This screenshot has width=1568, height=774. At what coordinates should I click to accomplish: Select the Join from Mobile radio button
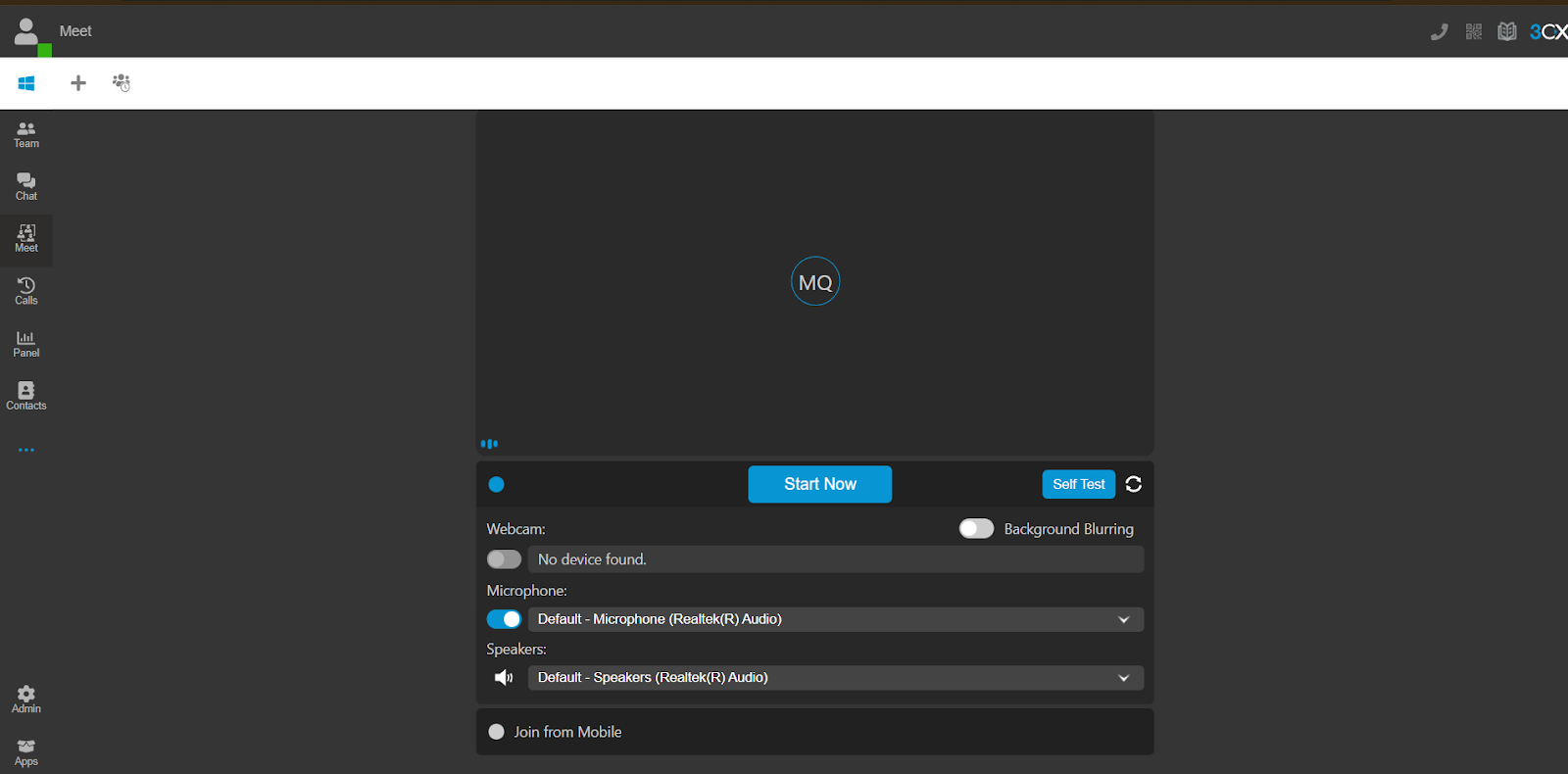[497, 732]
